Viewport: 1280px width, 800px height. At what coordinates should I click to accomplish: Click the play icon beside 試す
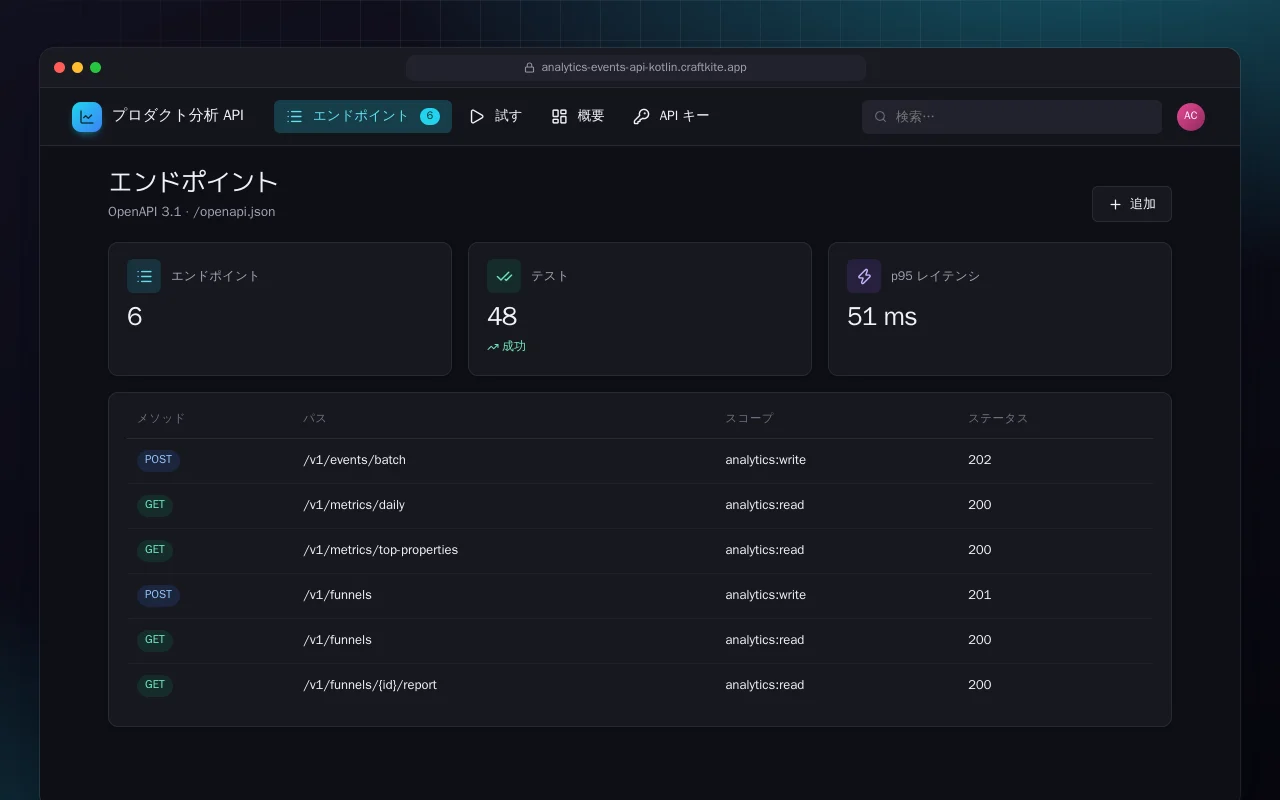(477, 116)
